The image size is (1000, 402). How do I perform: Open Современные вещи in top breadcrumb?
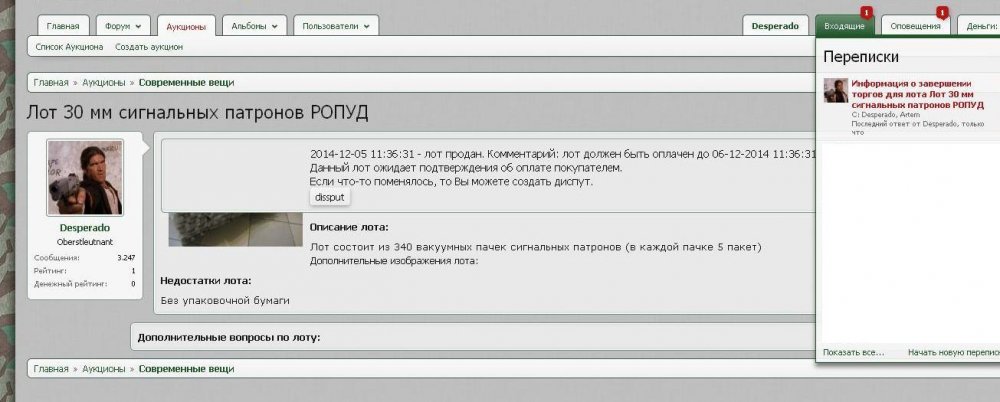tap(186, 82)
